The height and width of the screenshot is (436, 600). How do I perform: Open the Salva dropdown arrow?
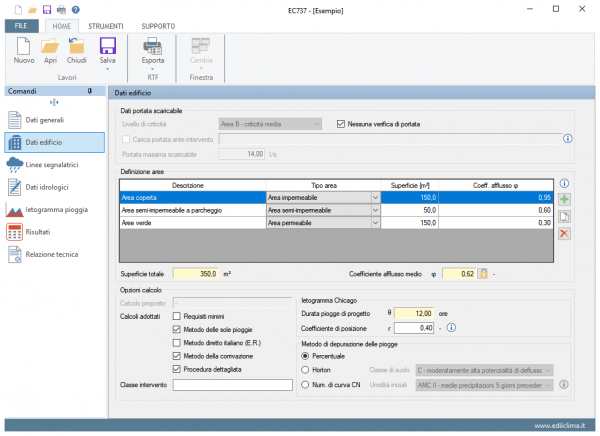[x=107, y=68]
